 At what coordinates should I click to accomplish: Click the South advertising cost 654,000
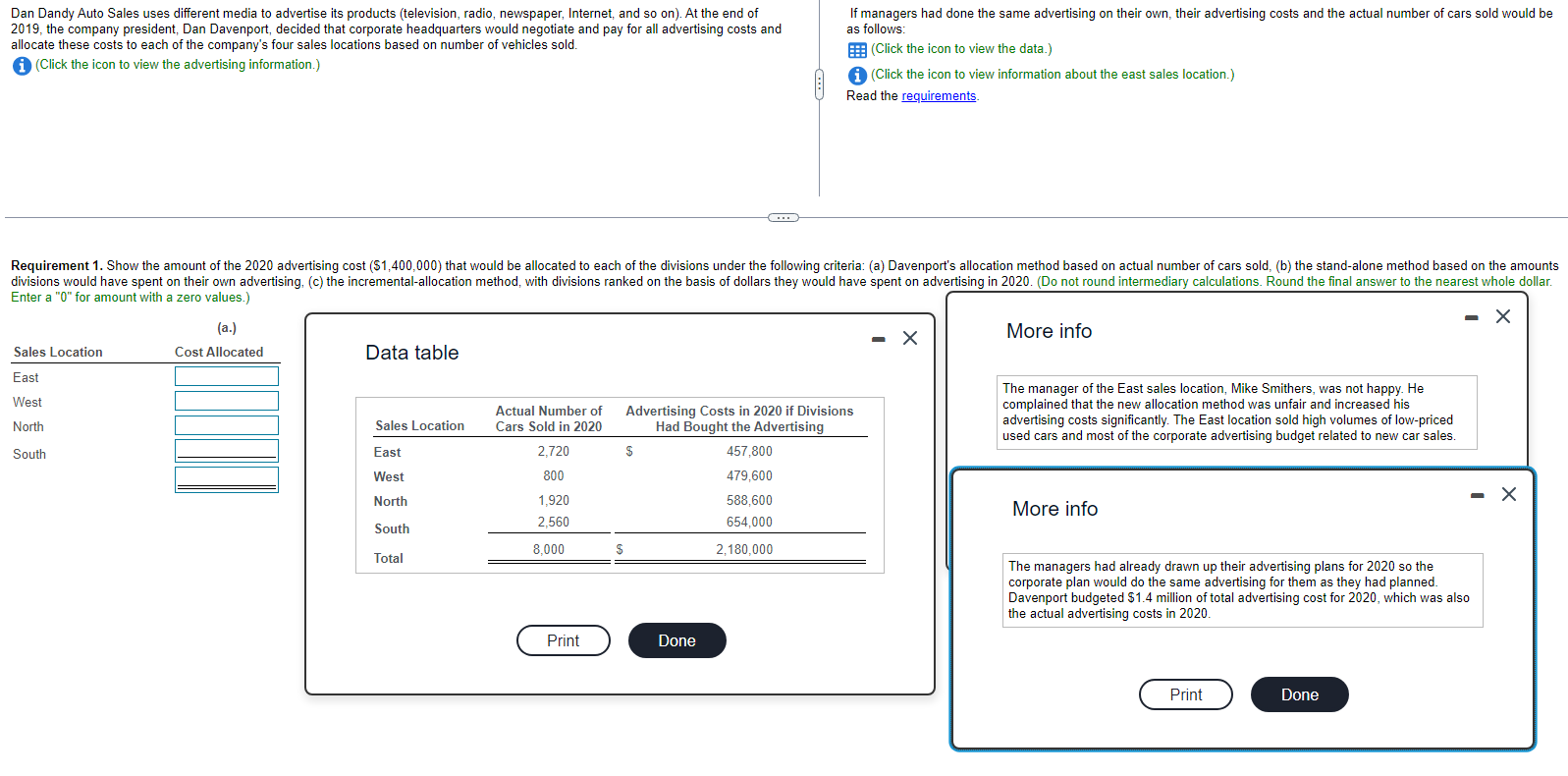tap(749, 523)
